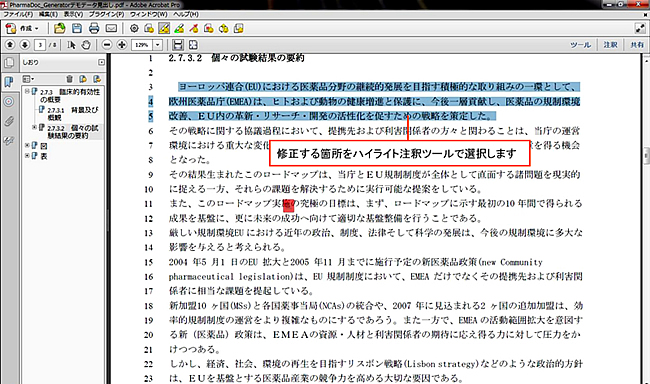Open the destinations target panel icon
Image resolution: width=650 pixels, height=384 pixels.
click(9, 102)
